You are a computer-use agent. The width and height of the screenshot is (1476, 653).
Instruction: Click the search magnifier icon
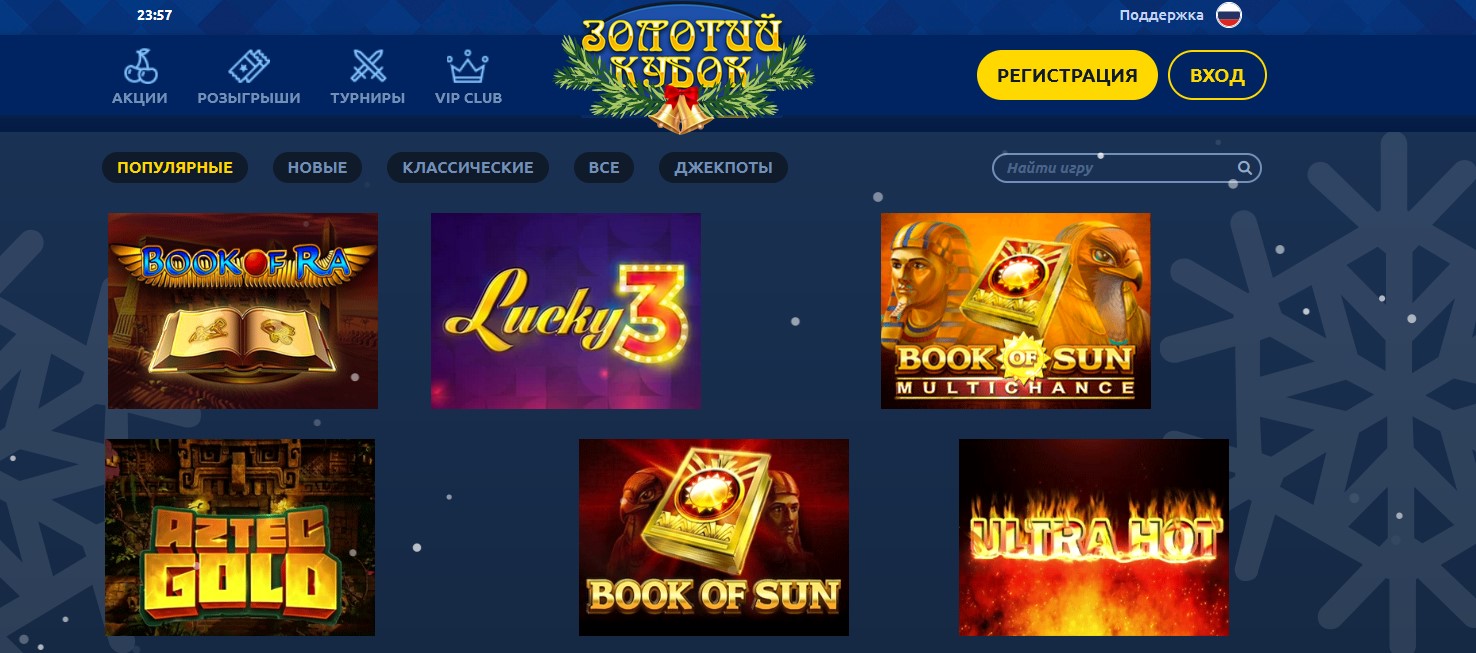click(1245, 168)
